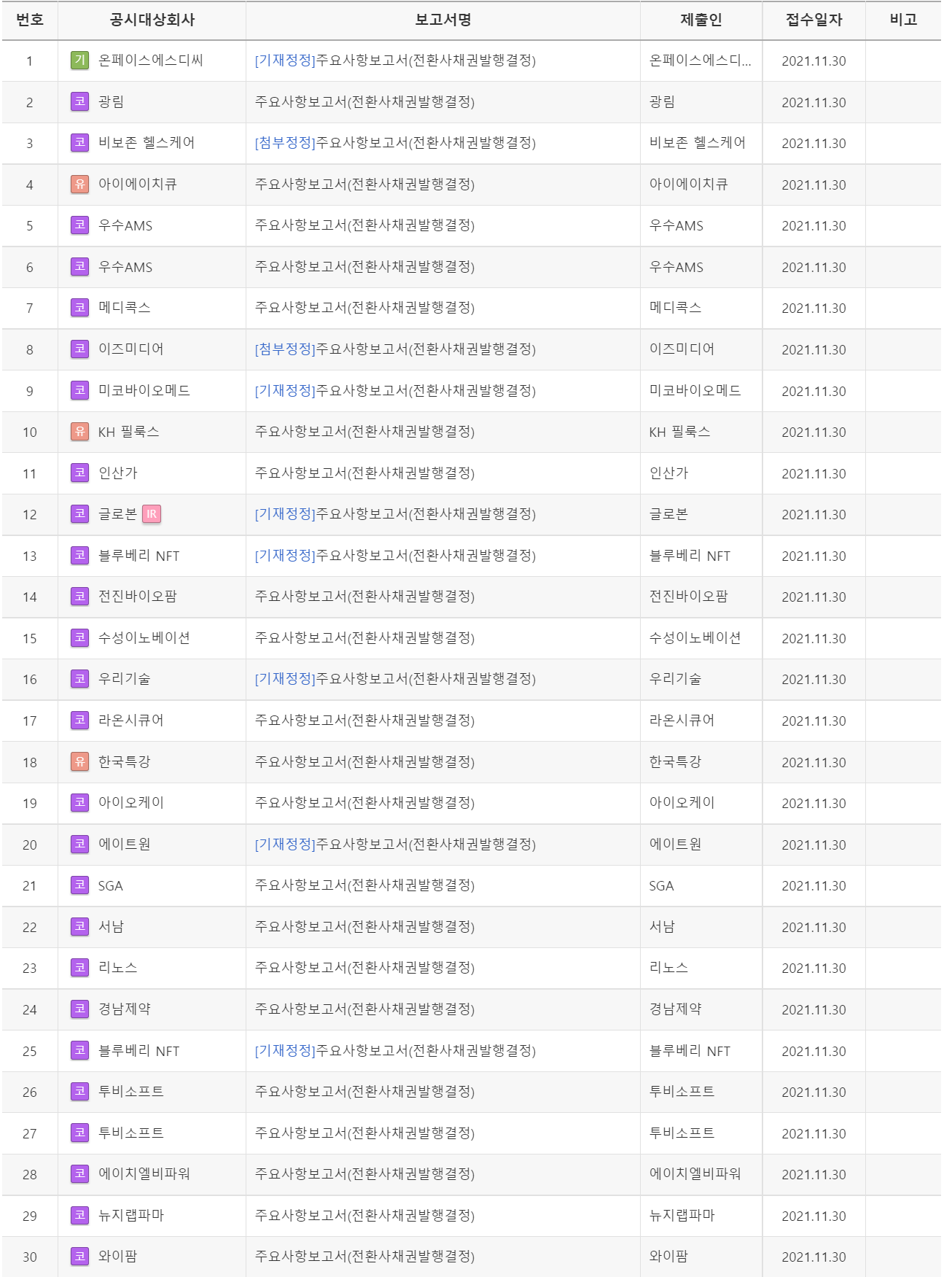Click the KOSDAQ icon beside SGA
The height and width of the screenshot is (1277, 952).
pos(79,885)
